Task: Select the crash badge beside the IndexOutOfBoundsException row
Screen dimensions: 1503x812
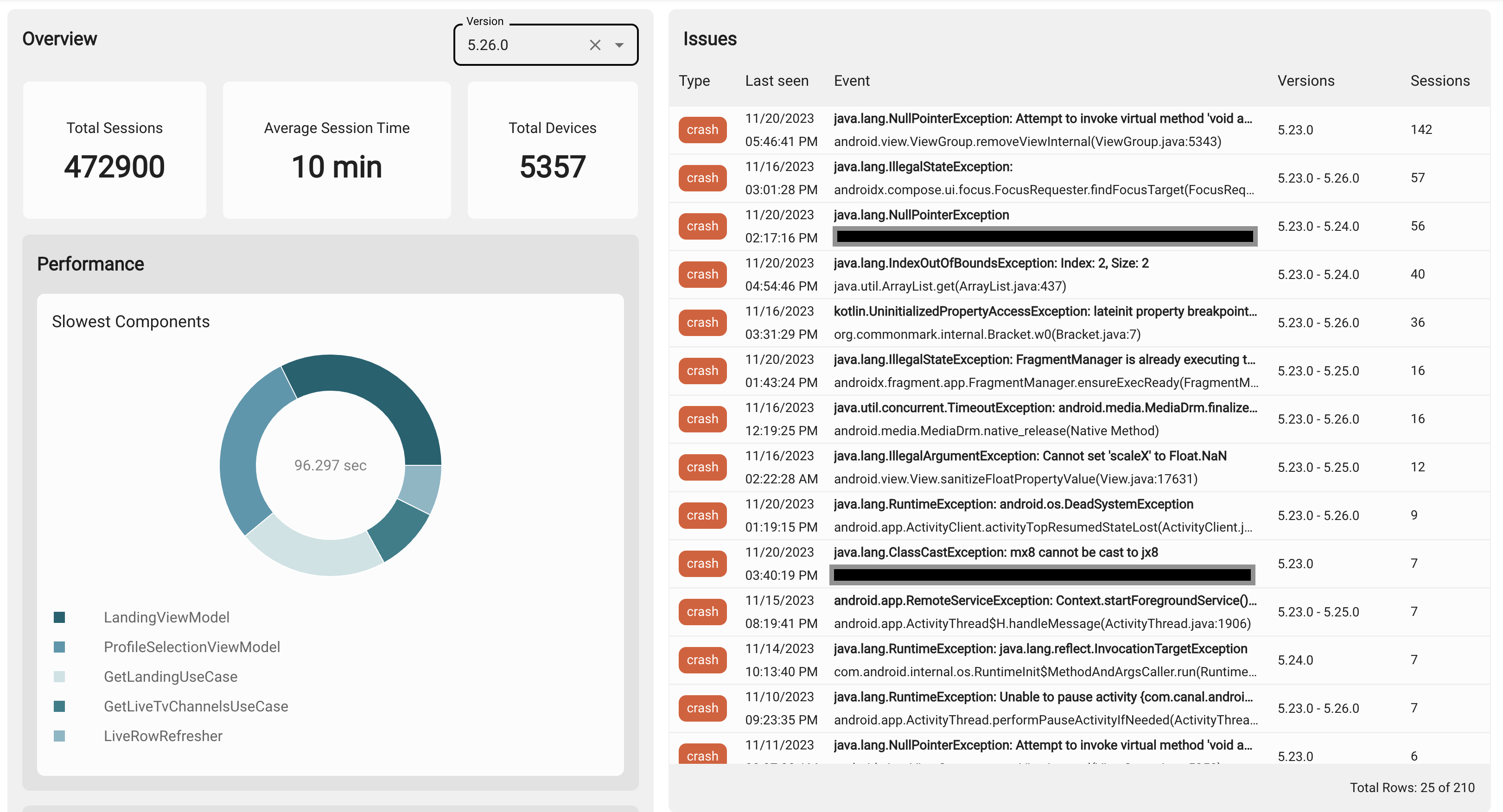Action: [x=702, y=274]
